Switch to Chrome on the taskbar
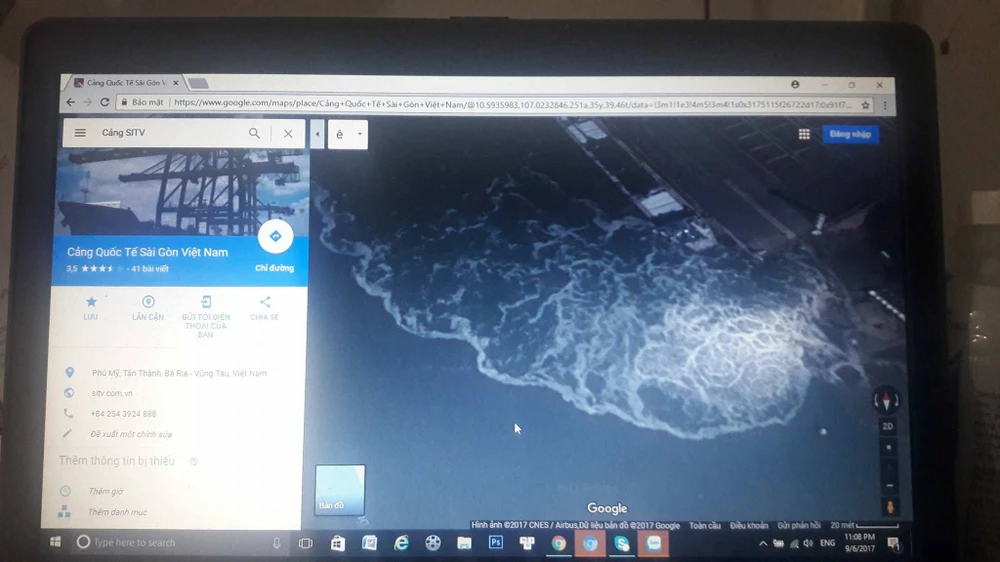1000x562 pixels. [x=559, y=544]
